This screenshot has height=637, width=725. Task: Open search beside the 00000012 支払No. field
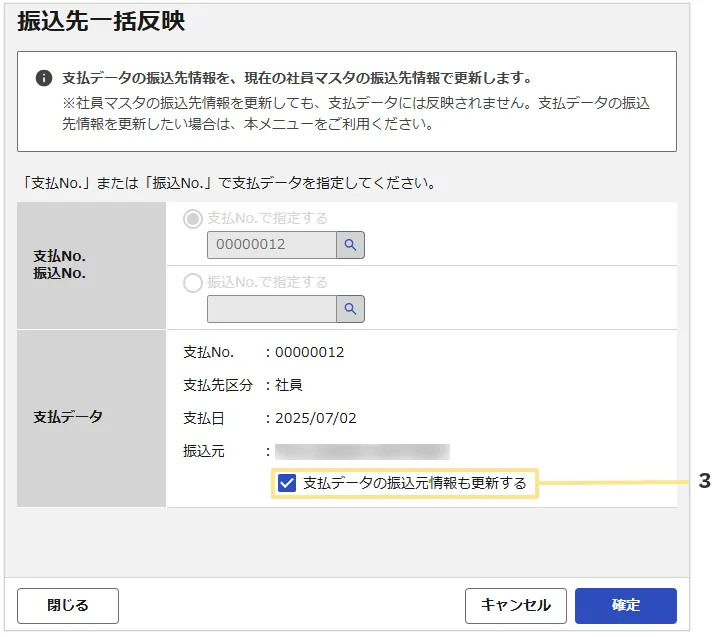click(350, 245)
